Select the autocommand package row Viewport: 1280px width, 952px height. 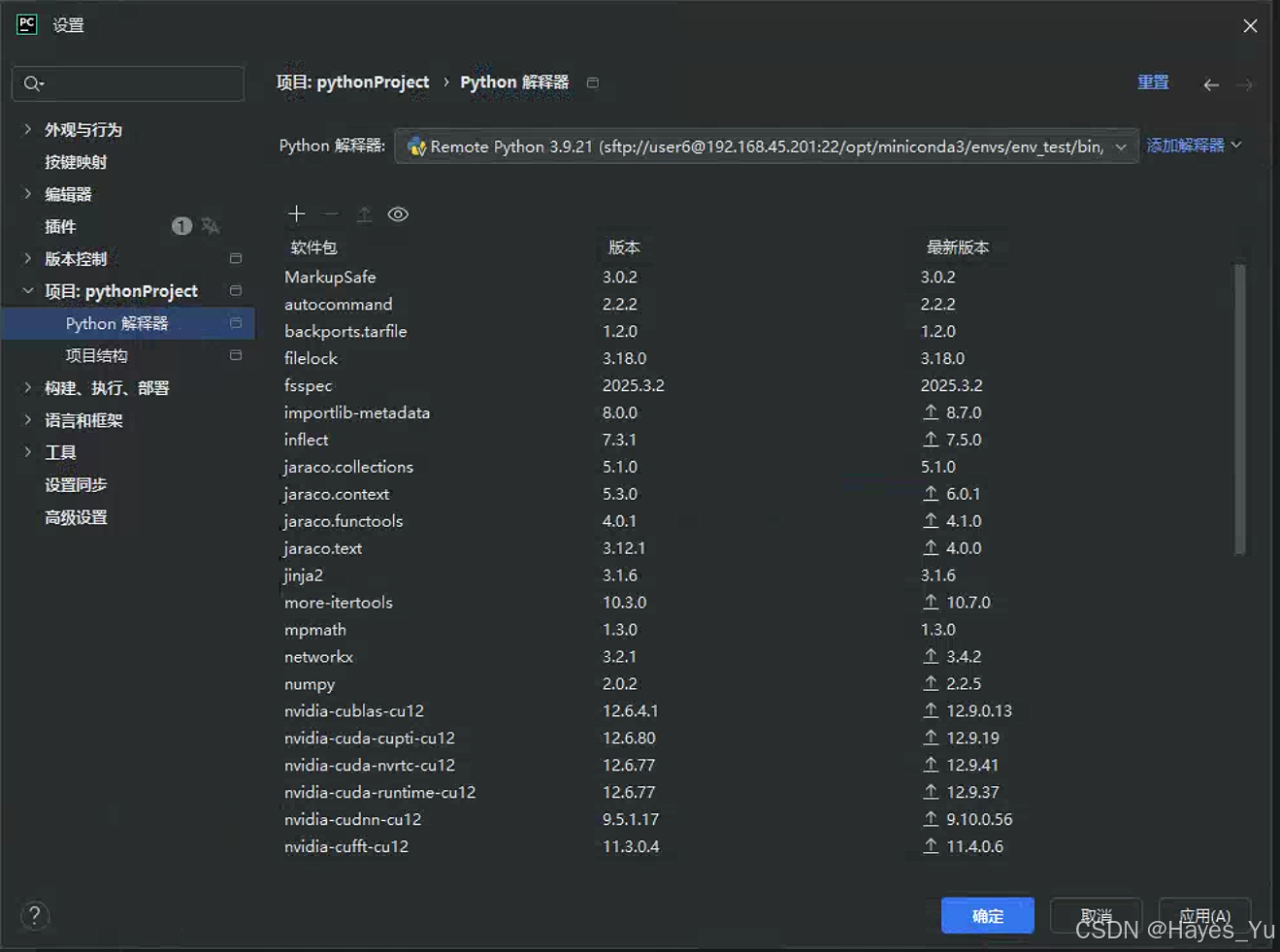pos(757,304)
